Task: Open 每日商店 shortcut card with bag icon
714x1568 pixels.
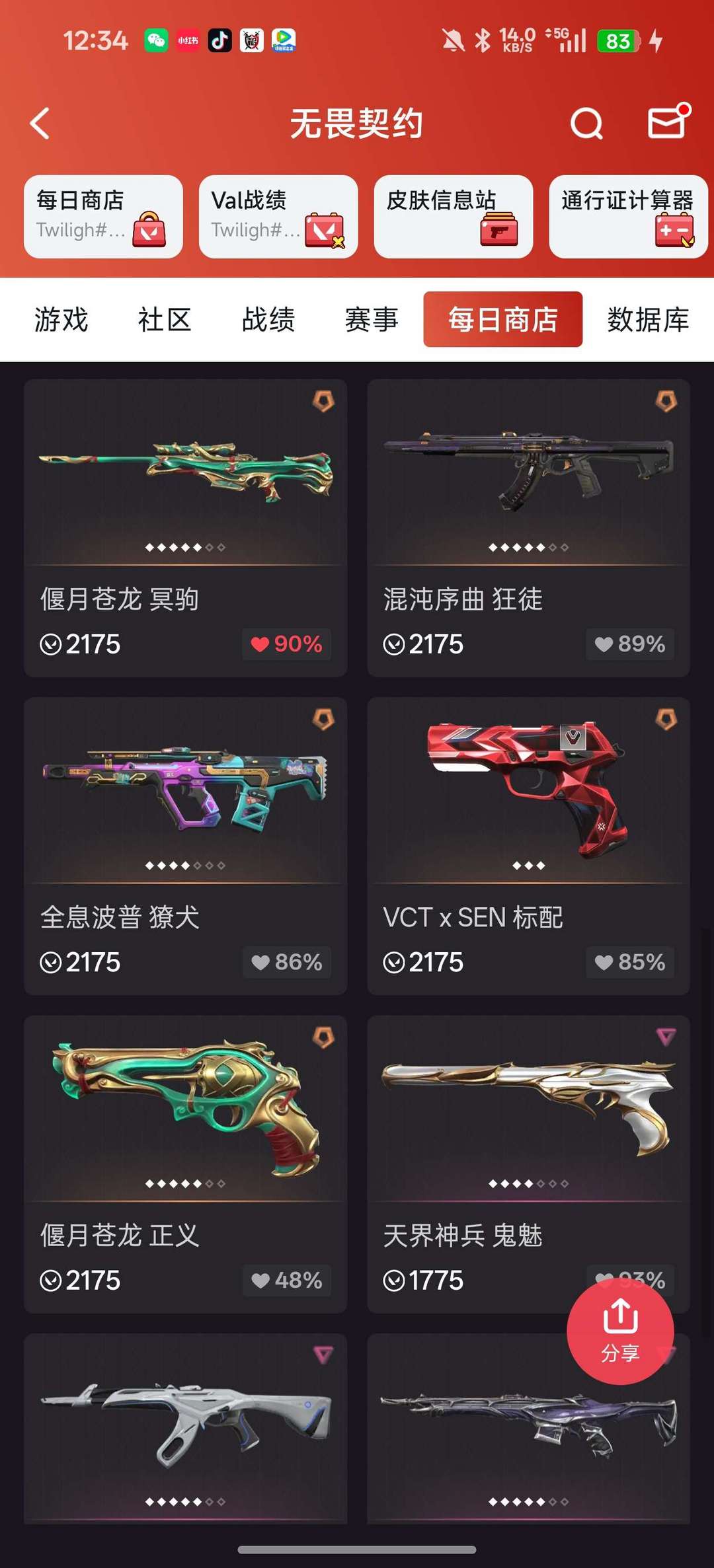Action: [103, 217]
